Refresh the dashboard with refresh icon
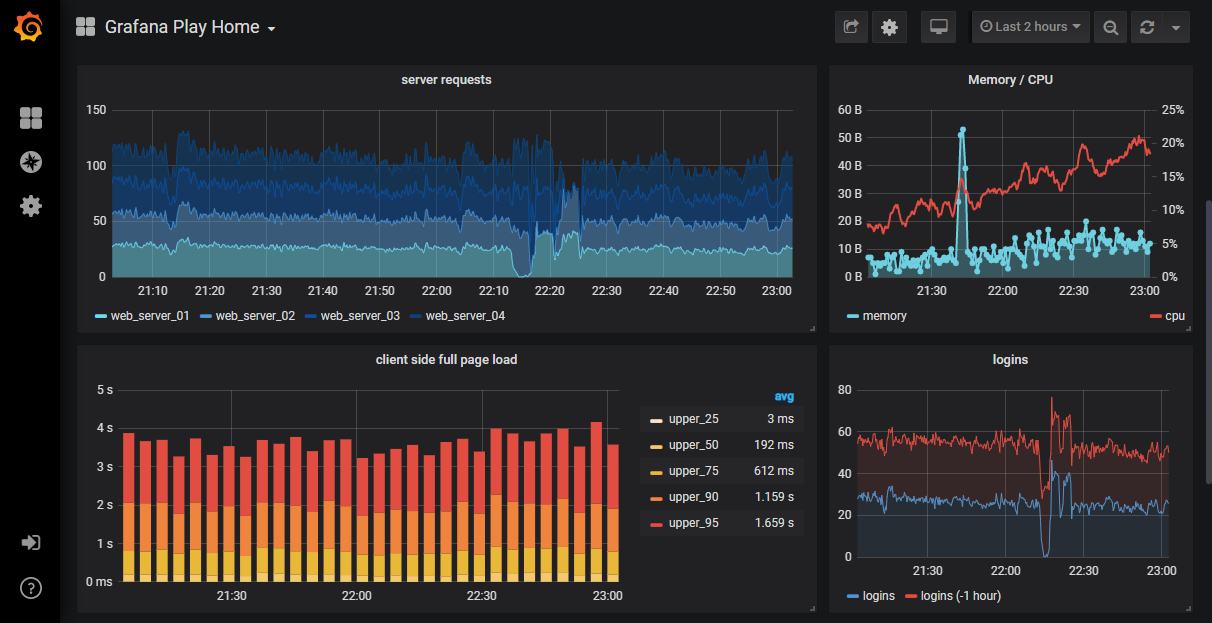Image resolution: width=1212 pixels, height=623 pixels. tap(1147, 27)
